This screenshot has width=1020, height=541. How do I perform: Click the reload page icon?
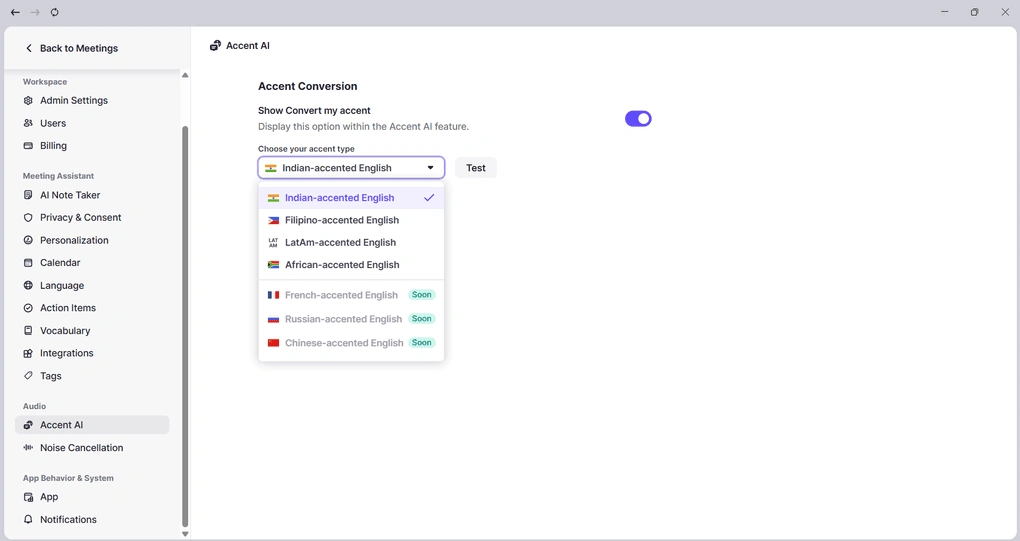coord(55,12)
